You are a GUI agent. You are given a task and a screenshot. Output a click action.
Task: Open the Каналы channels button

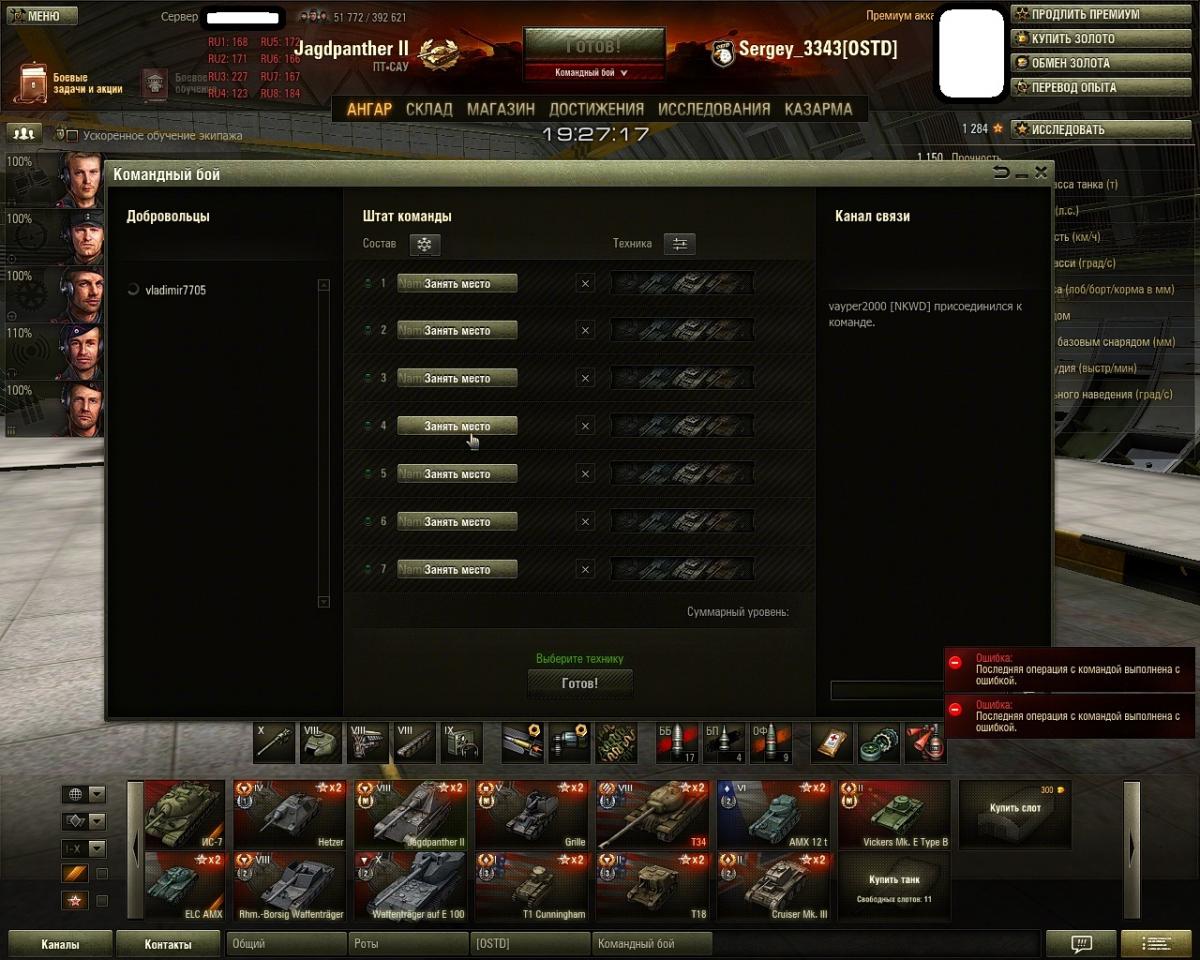[60, 943]
